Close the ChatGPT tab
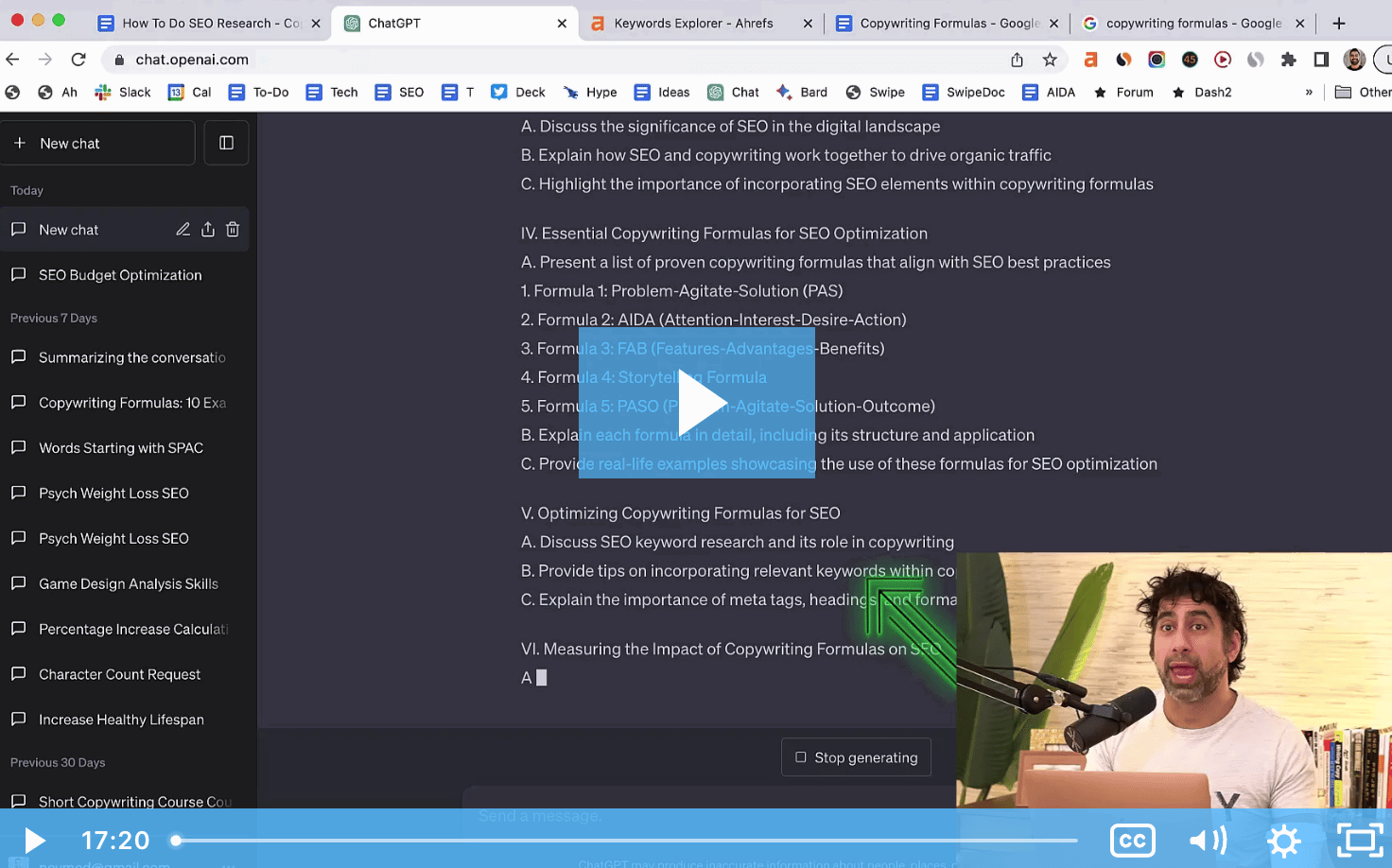 [562, 24]
